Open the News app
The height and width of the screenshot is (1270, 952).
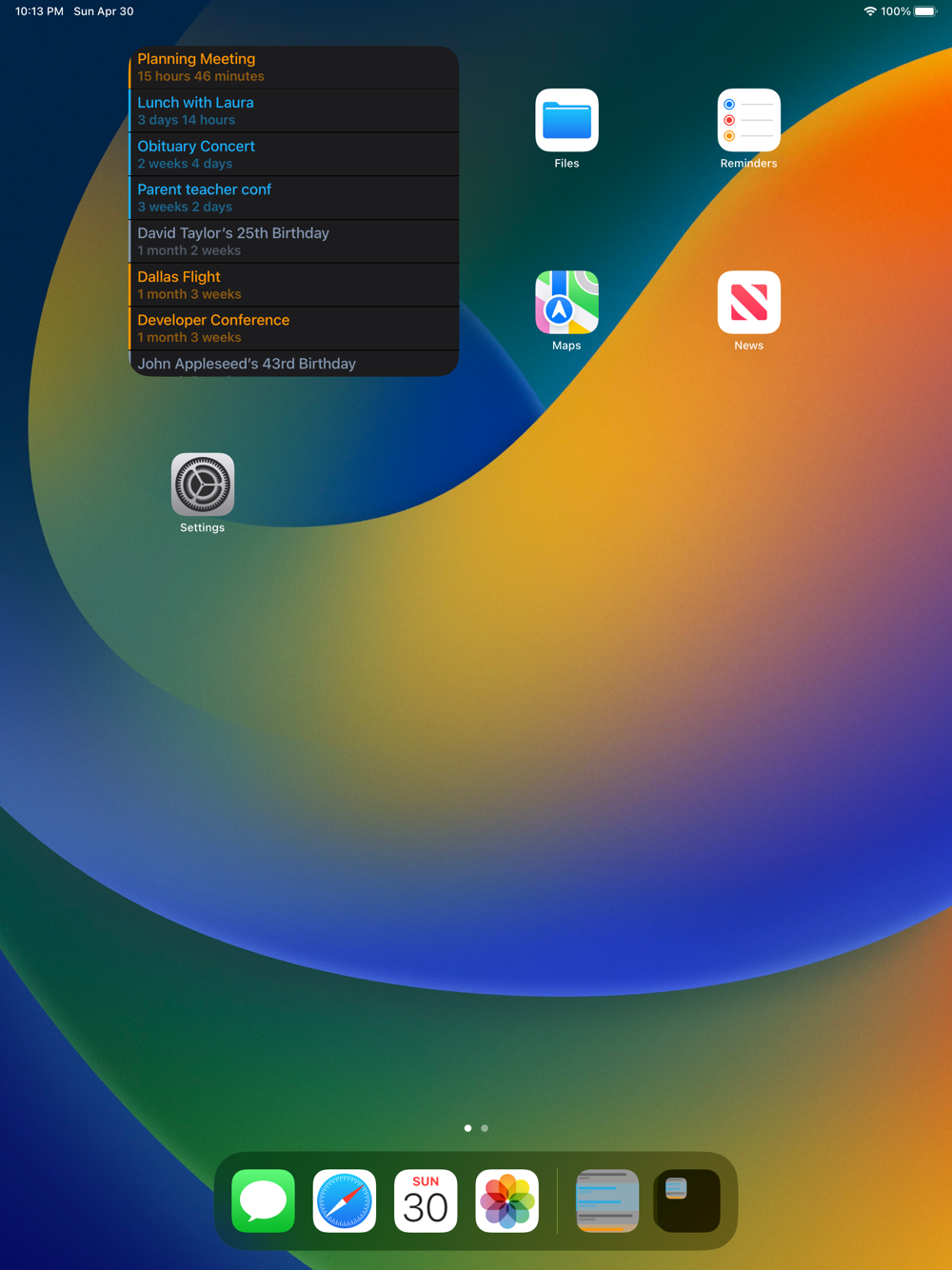coord(748,303)
